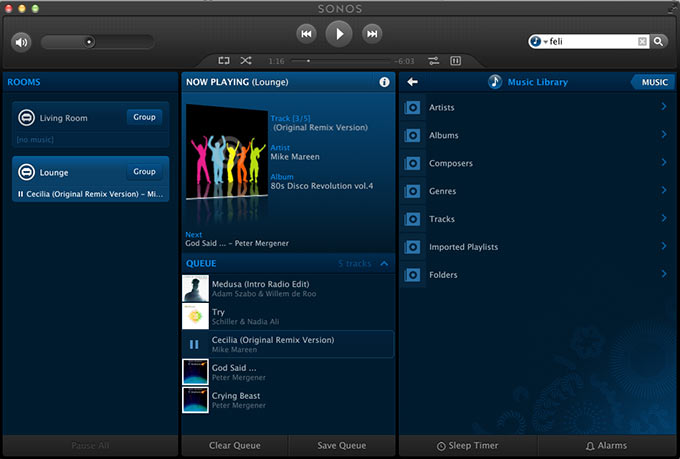Click the Clear Queue button
Image resolution: width=680 pixels, height=459 pixels.
click(x=235, y=446)
